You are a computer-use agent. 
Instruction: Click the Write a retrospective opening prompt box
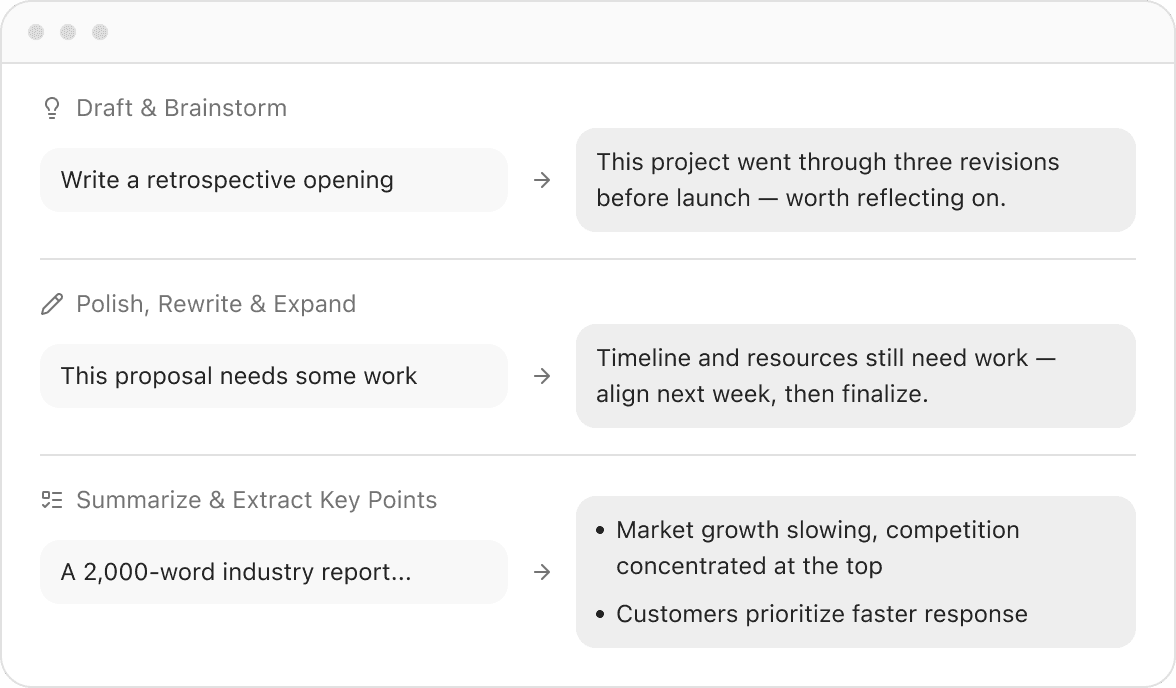coord(274,180)
